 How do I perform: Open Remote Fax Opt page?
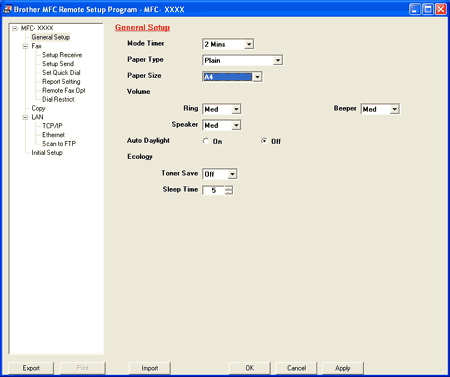(64, 90)
